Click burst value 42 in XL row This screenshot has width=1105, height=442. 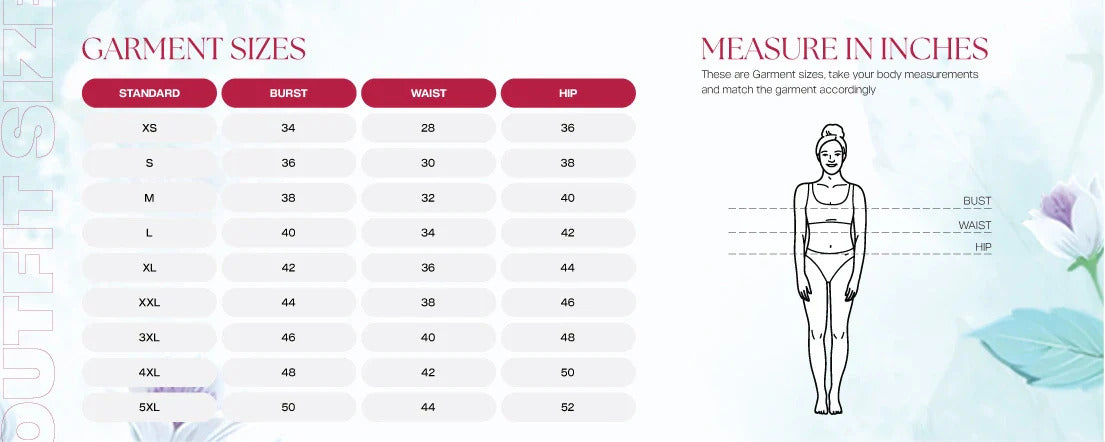[289, 268]
